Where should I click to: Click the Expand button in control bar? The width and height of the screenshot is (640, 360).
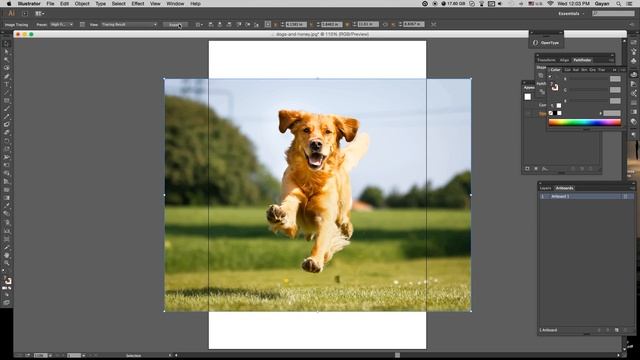[175, 24]
